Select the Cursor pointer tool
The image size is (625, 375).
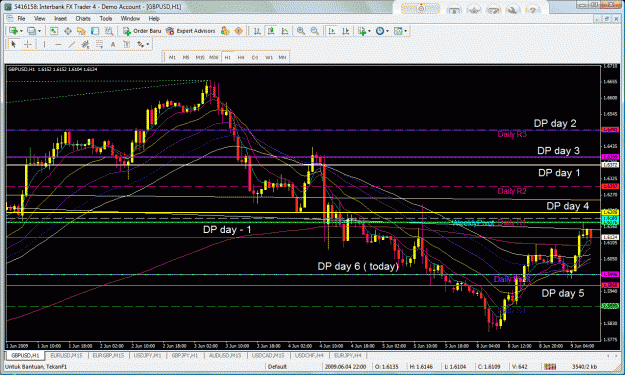[14, 44]
